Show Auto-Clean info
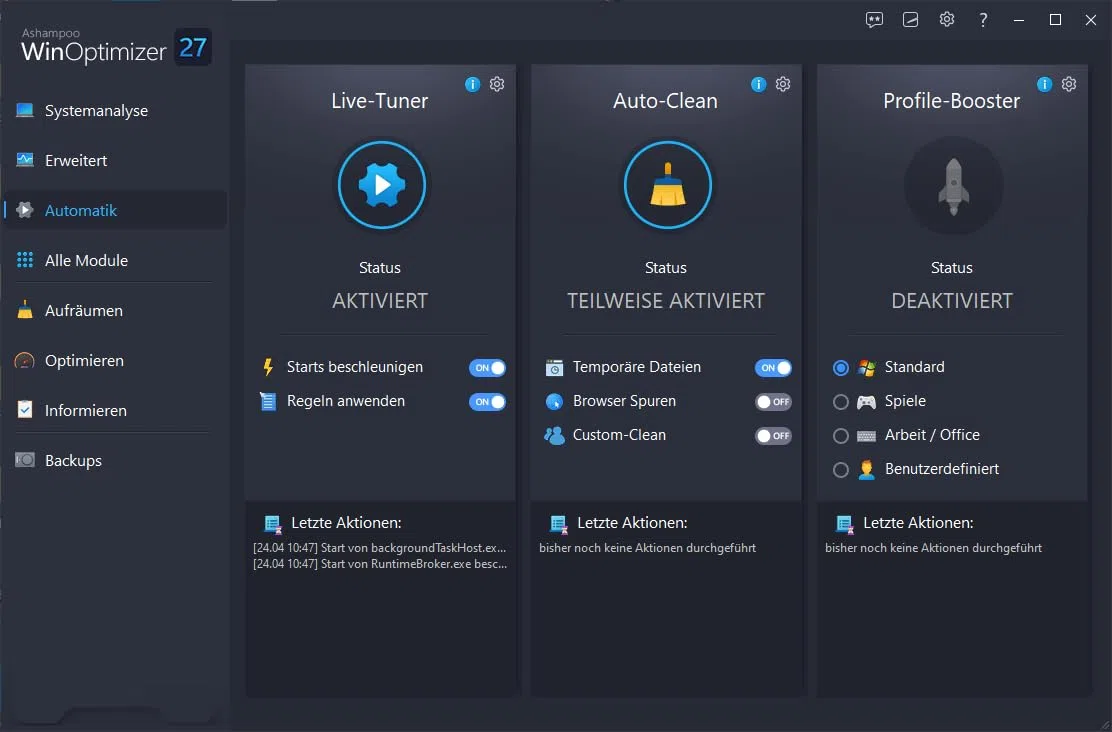Viewport: 1112px width, 732px height. (758, 84)
